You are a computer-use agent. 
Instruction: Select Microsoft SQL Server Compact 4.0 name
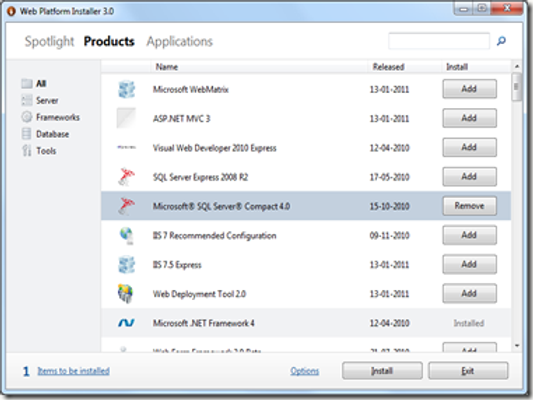click(221, 207)
